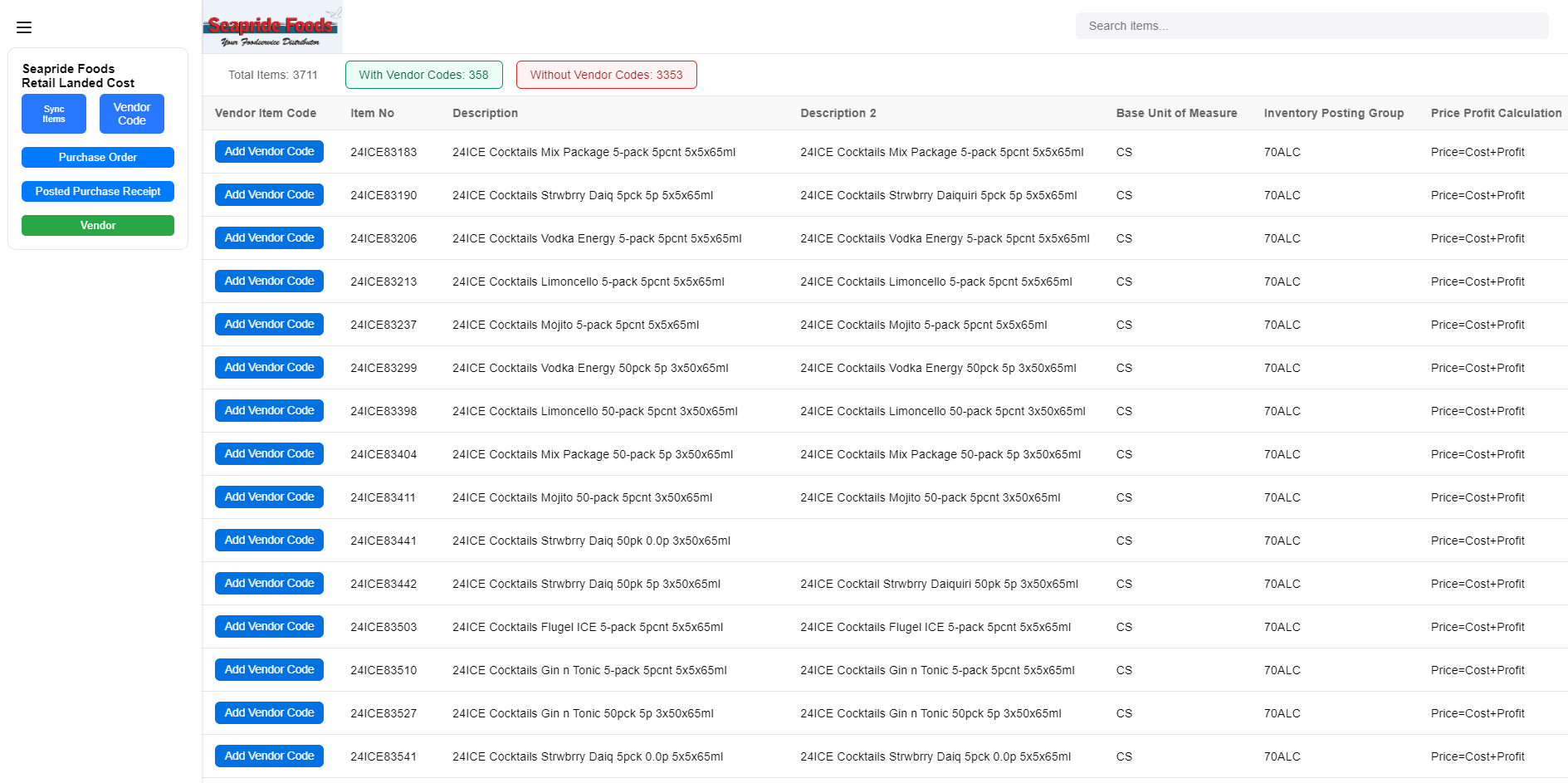Click description Flugel ICE 5-pack 5pcnt 5x5x65ml
The width and height of the screenshot is (1568, 783).
coord(588,627)
